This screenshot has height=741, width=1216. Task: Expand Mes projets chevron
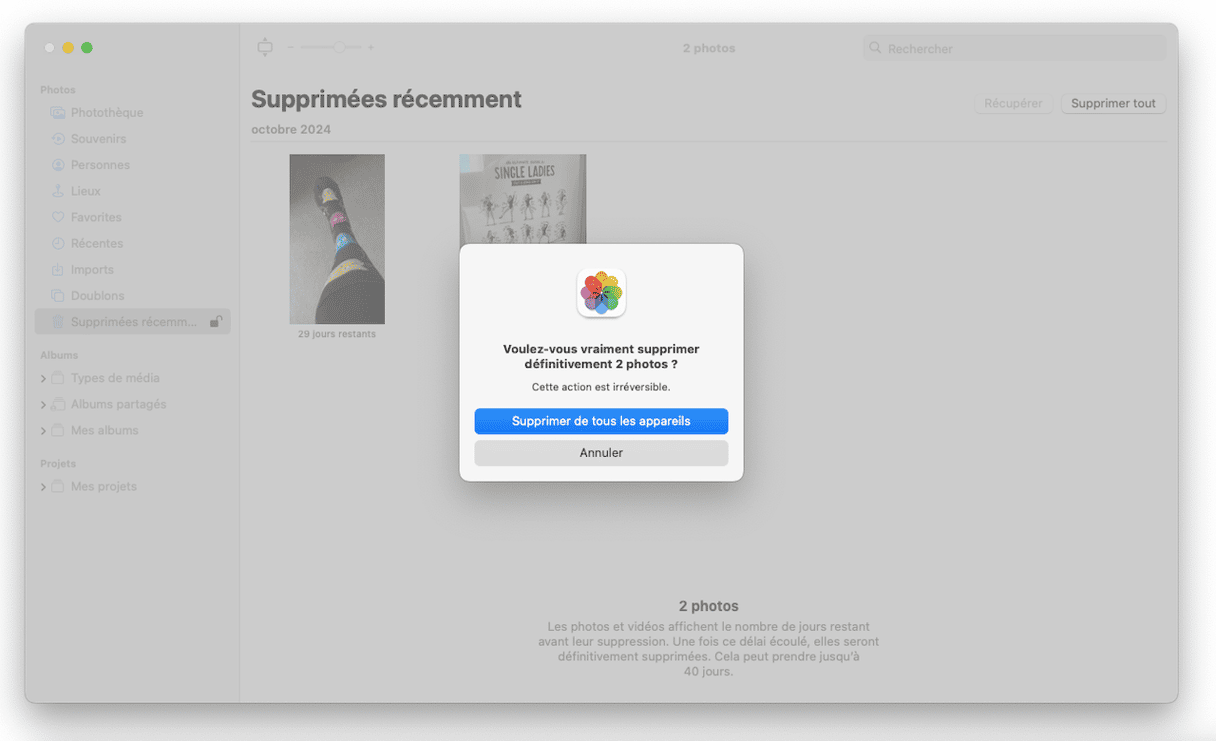coord(43,487)
